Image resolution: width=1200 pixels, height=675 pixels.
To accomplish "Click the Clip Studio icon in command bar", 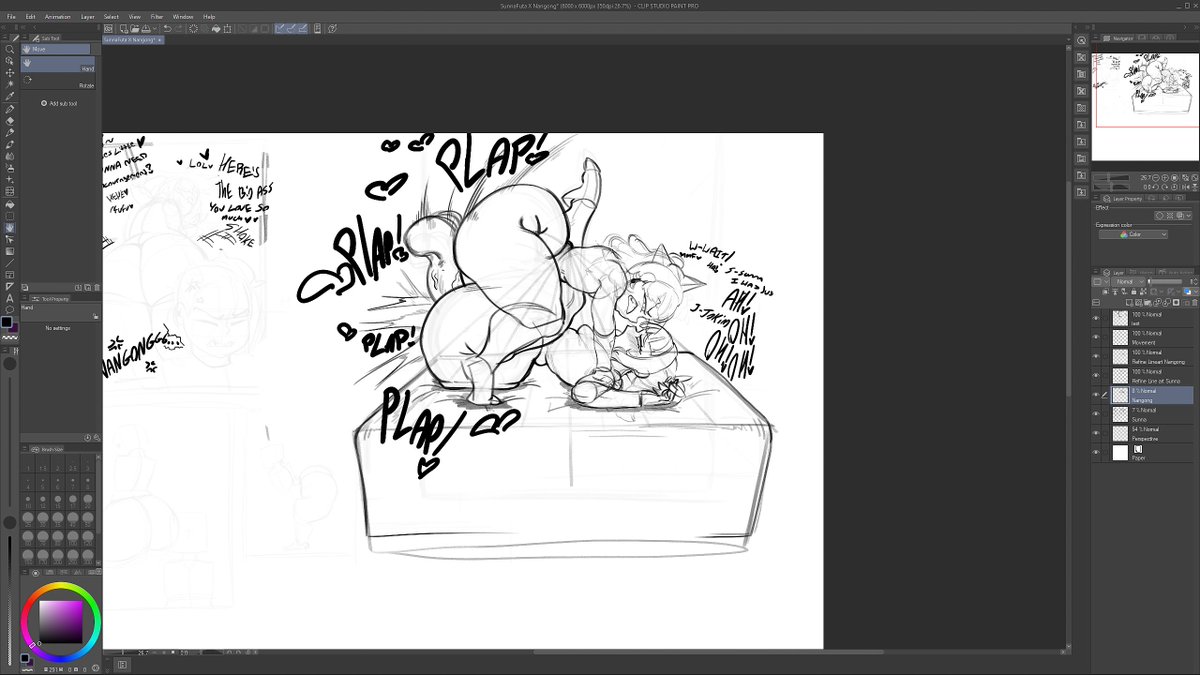I will point(110,28).
